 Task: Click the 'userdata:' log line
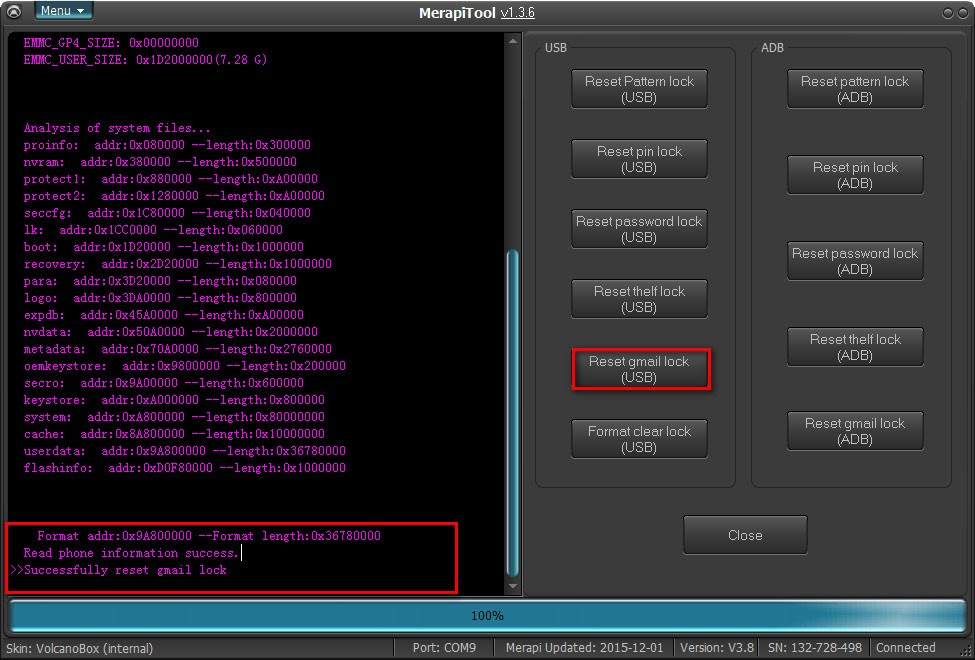[x=185, y=451]
